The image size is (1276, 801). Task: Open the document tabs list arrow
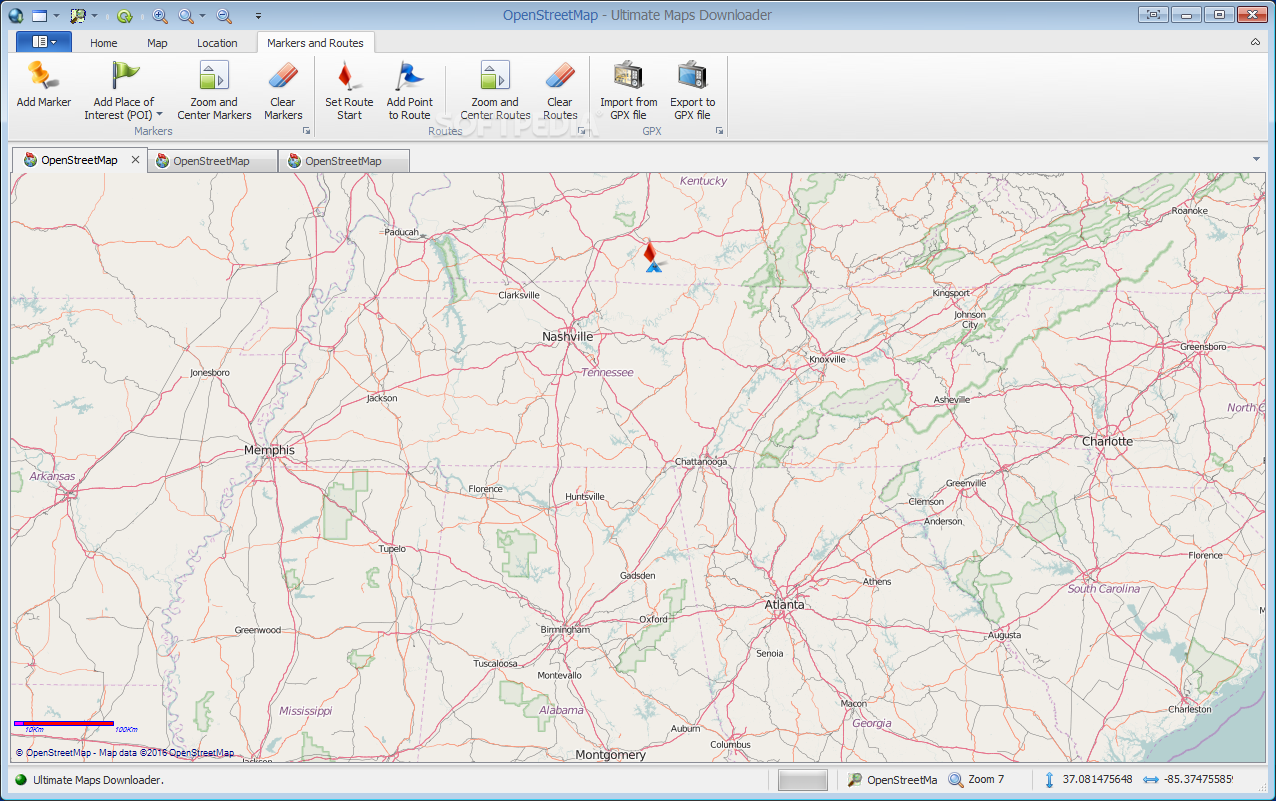point(1256,159)
